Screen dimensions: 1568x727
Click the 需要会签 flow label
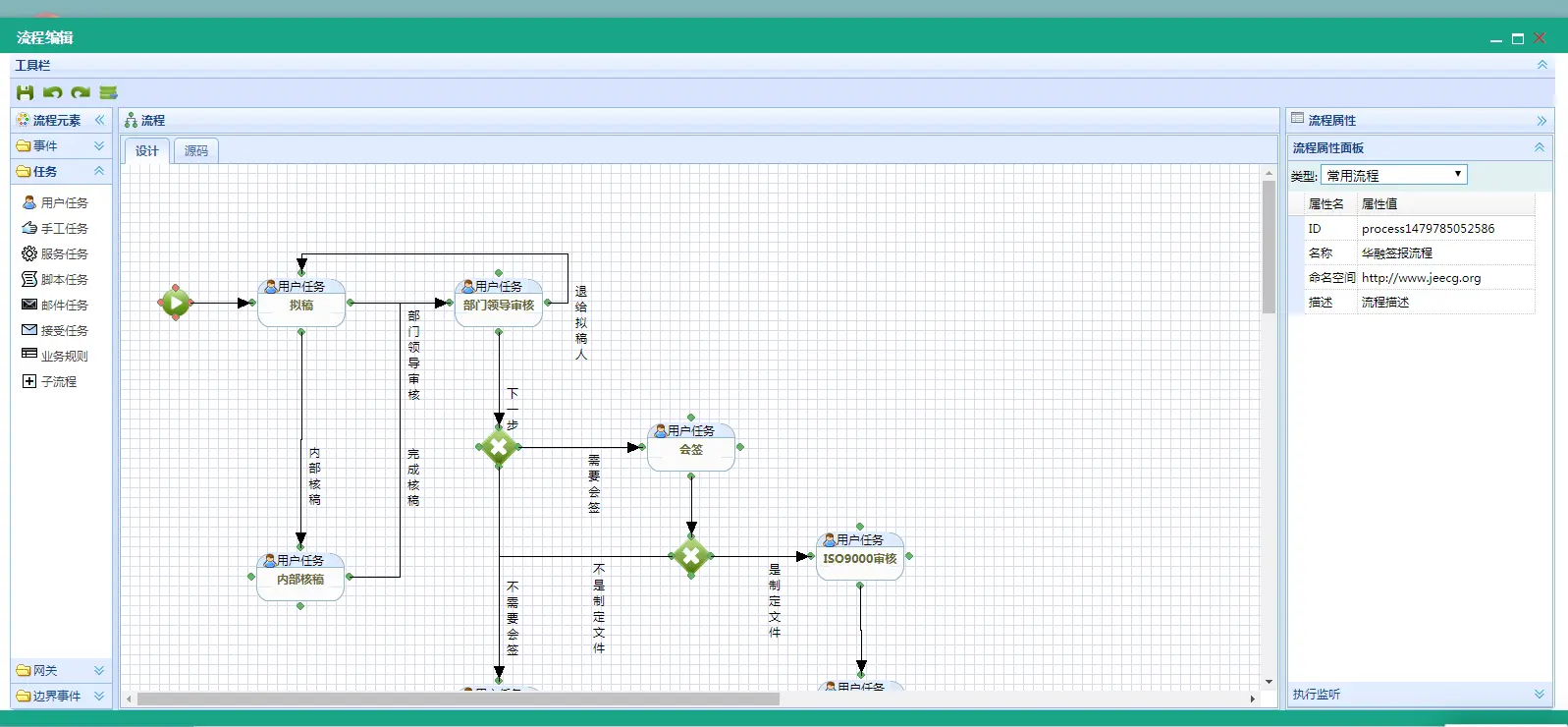point(594,483)
